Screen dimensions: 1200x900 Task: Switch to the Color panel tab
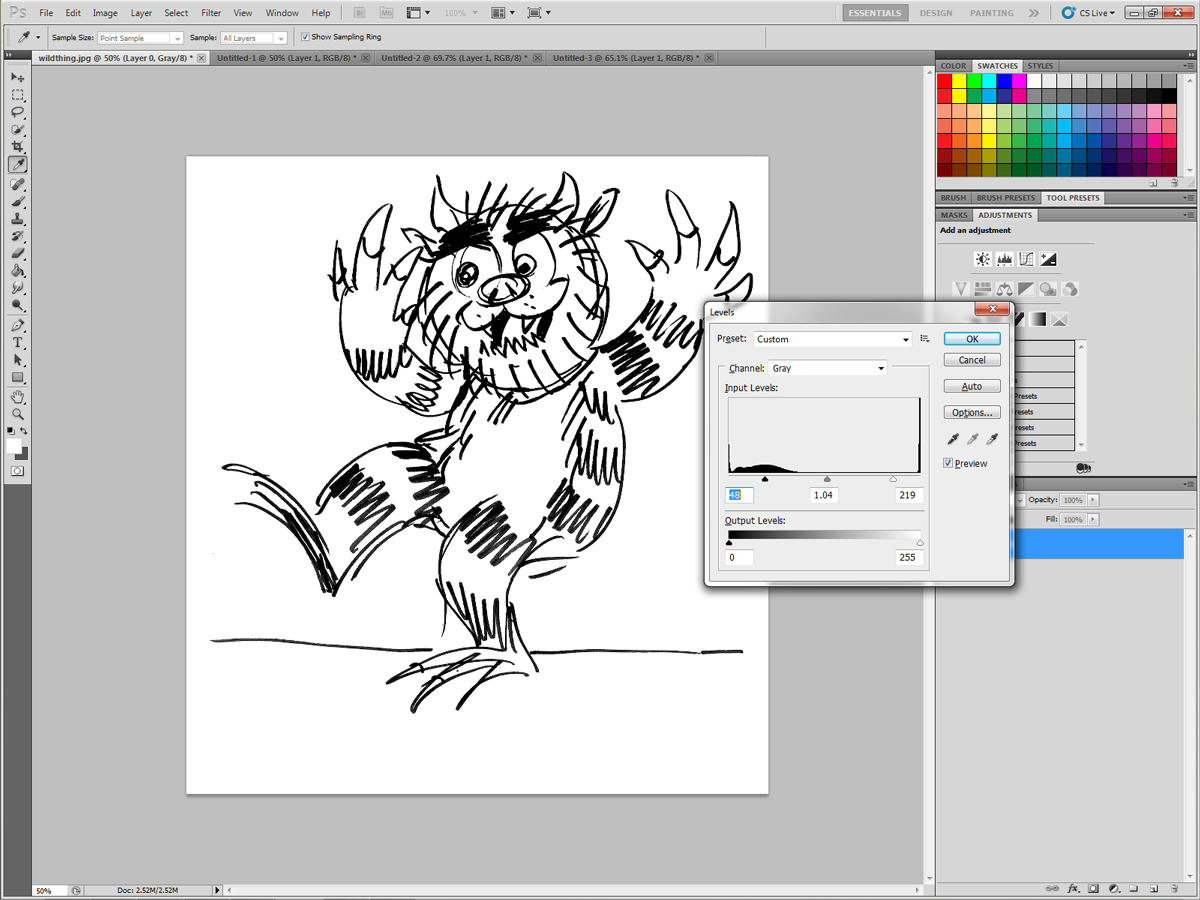tap(953, 66)
